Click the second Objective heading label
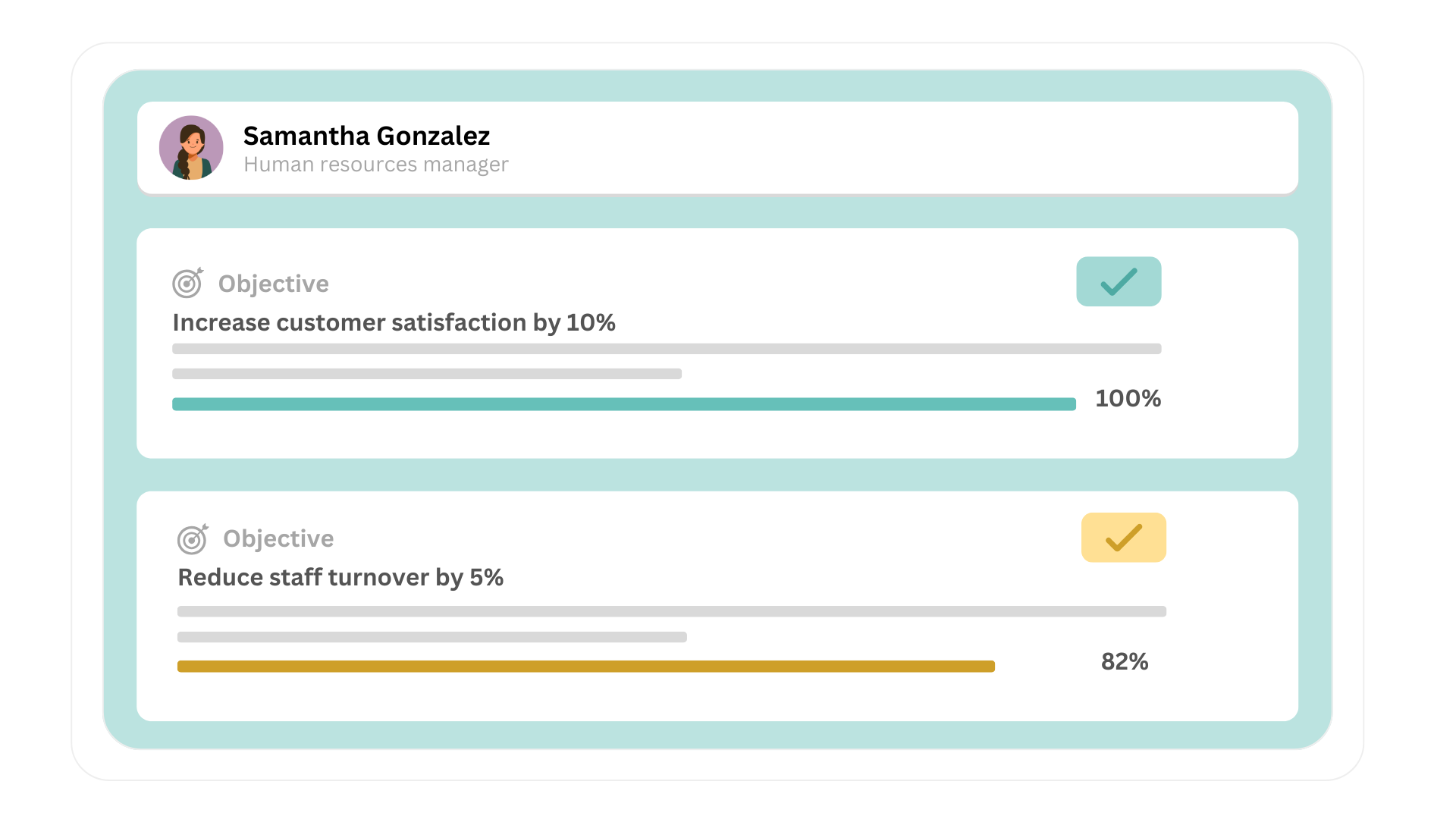Viewport: 1456px width, 819px height. [278, 538]
